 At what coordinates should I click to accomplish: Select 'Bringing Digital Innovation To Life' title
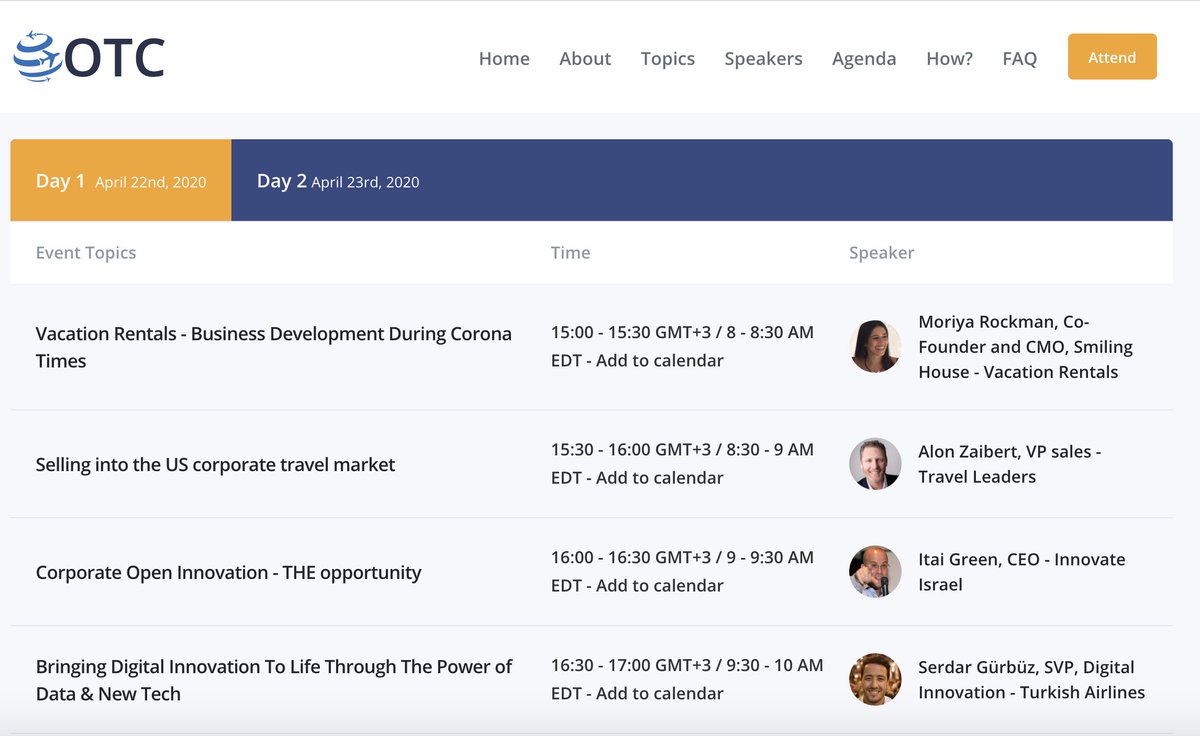(274, 680)
